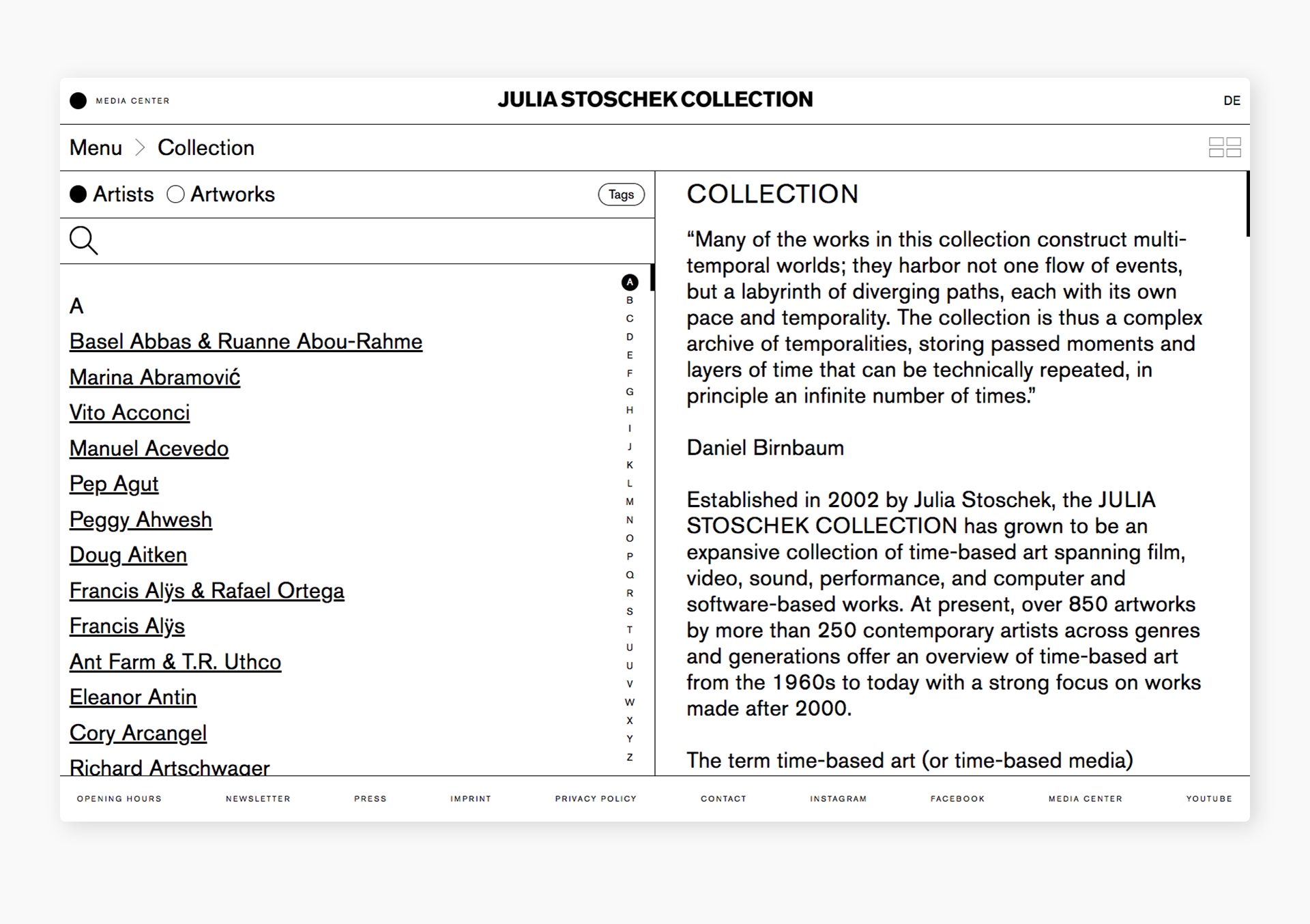Image resolution: width=1310 pixels, height=924 pixels.
Task: Click Opening Hours in footer
Action: tap(119, 798)
